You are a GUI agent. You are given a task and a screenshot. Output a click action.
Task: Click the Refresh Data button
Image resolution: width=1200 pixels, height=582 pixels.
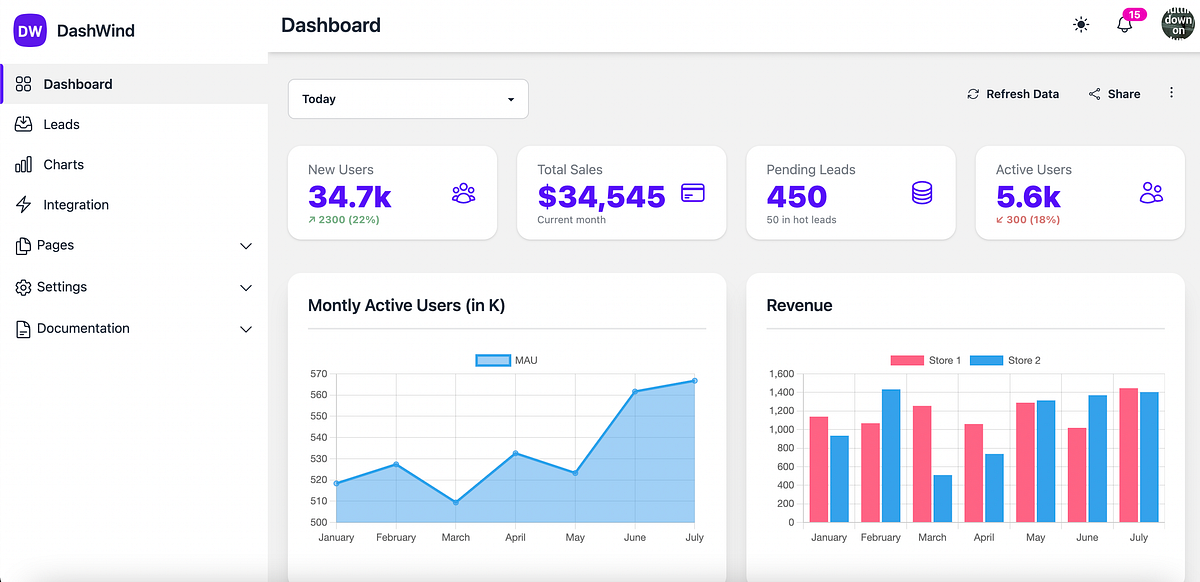click(x=1013, y=93)
